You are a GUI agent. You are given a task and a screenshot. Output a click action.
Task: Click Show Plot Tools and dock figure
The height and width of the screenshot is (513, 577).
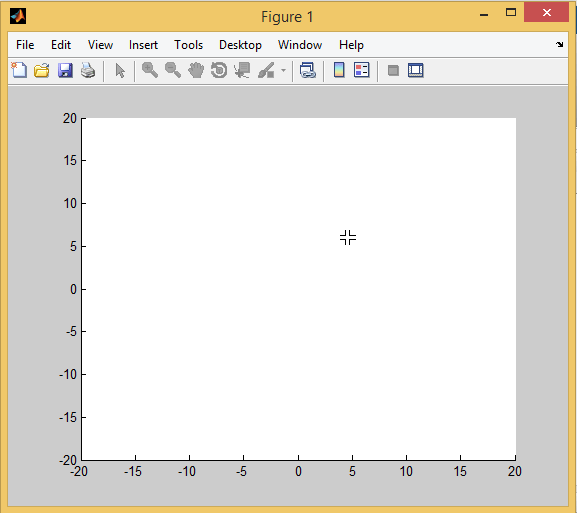[415, 70]
